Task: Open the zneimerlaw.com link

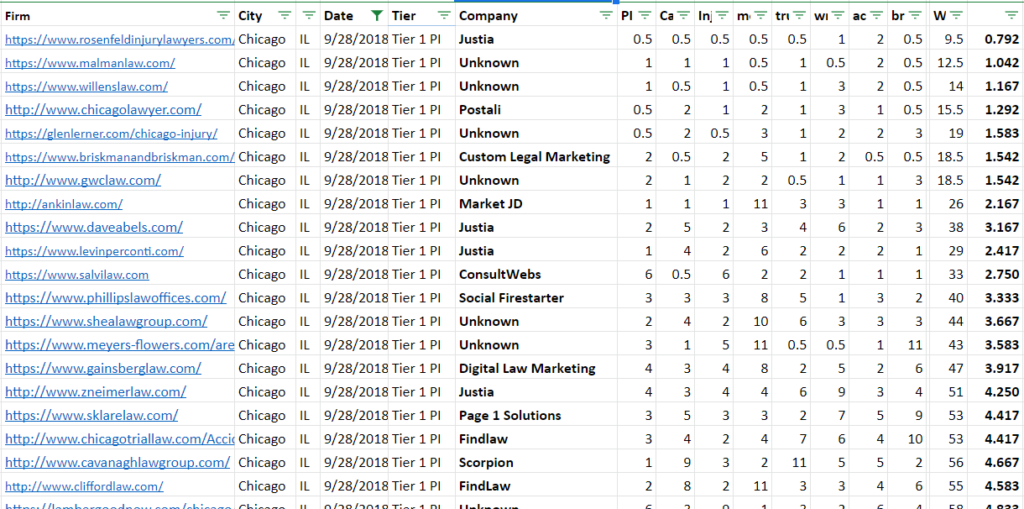Action: [95, 392]
